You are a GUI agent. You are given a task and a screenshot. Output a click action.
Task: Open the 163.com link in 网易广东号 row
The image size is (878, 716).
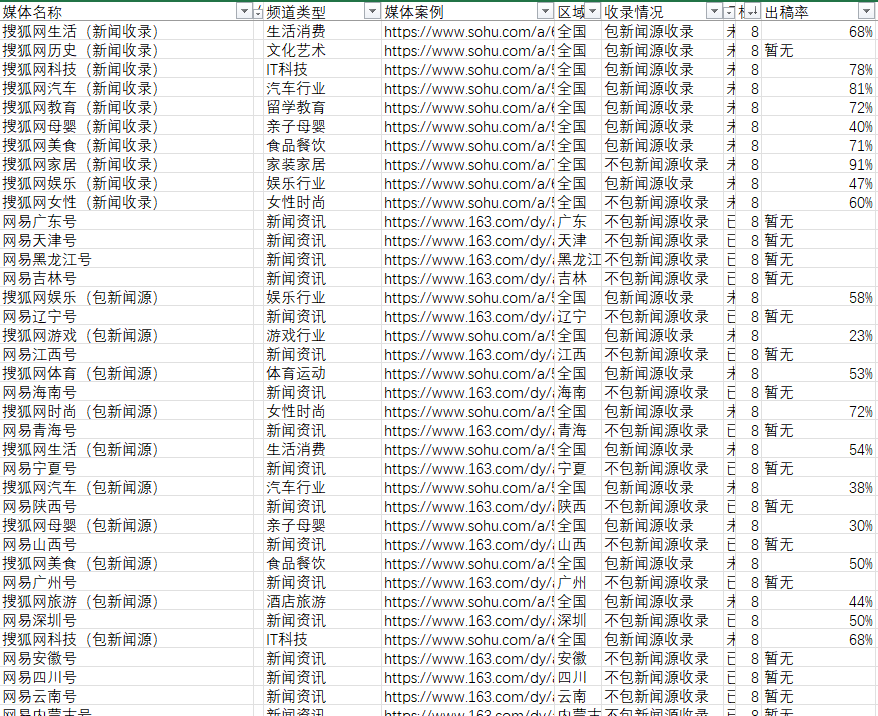click(x=468, y=221)
